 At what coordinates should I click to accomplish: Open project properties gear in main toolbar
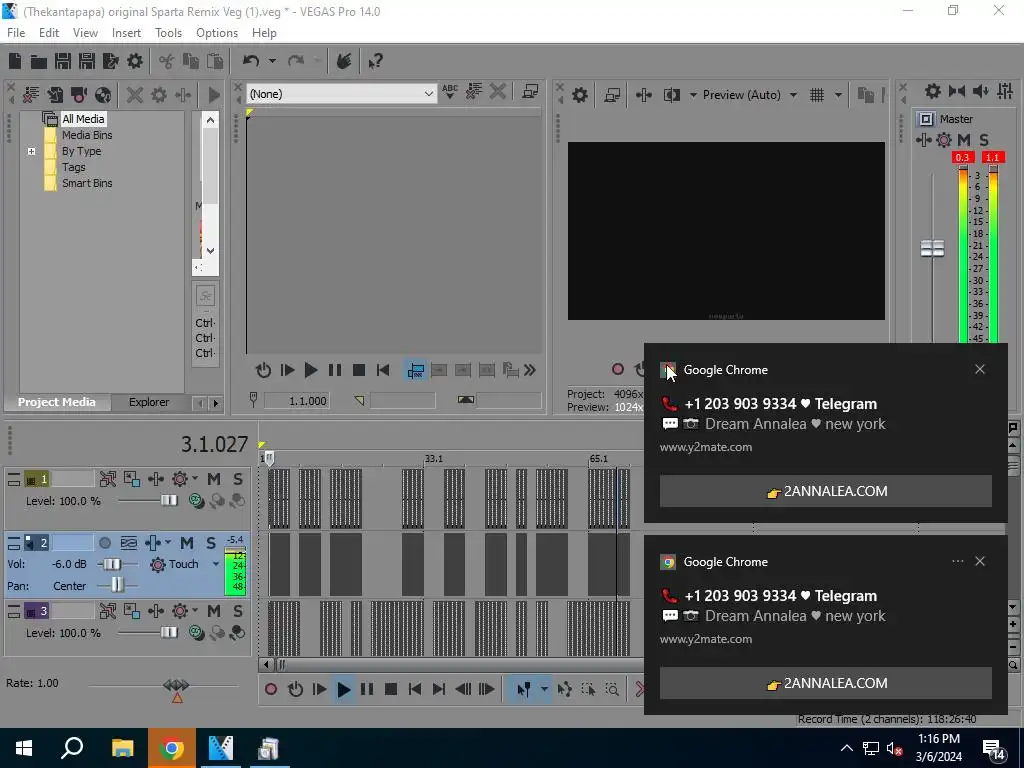pyautogui.click(x=135, y=61)
